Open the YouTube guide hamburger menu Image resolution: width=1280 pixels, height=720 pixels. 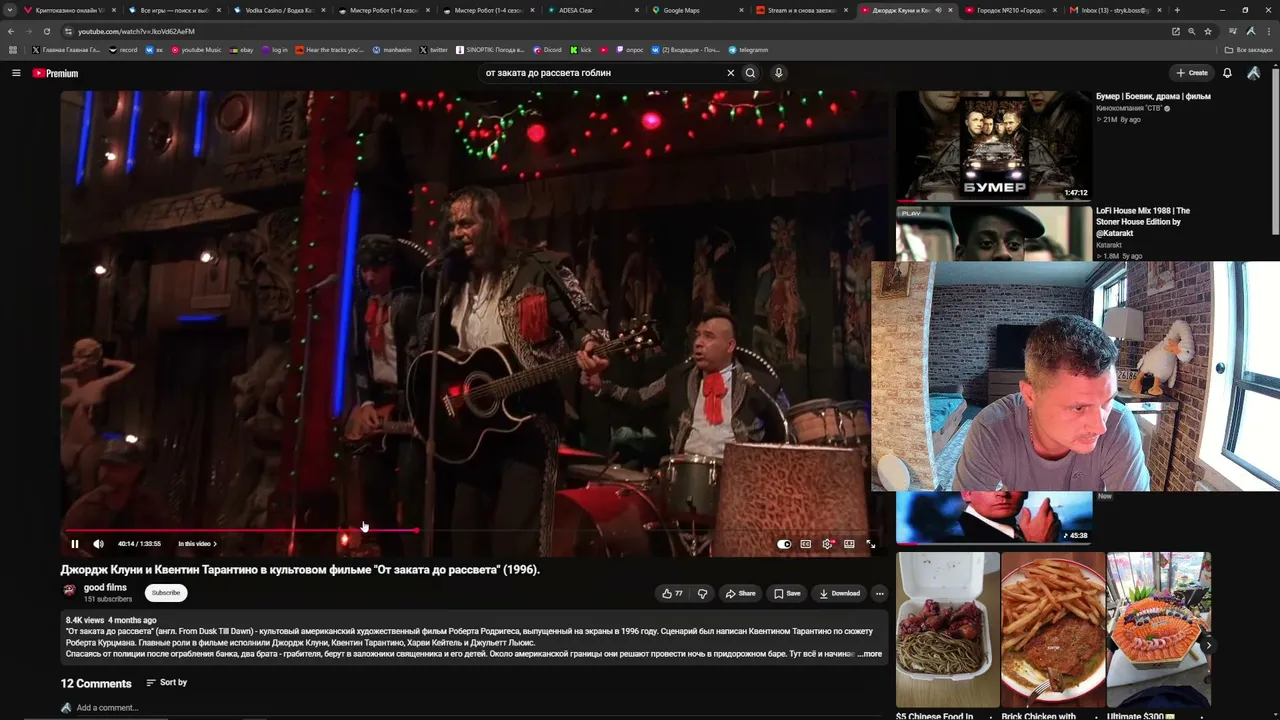tap(16, 73)
